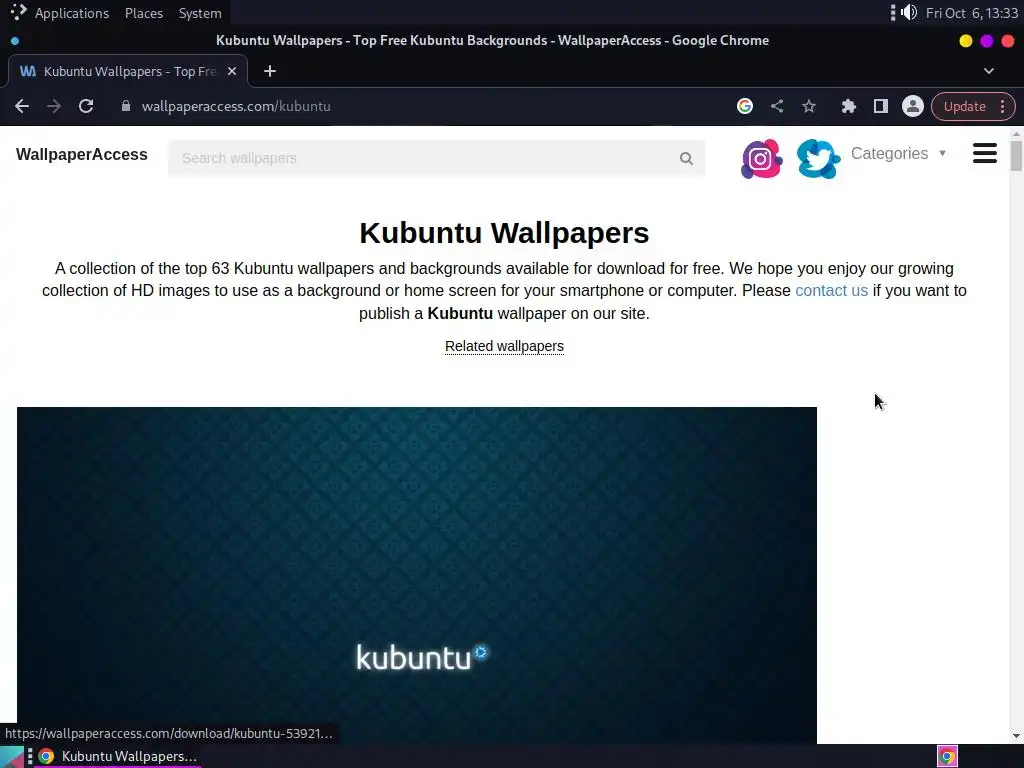Screen dimensions: 1024x768
Task: Open the System menu
Action: pos(200,13)
